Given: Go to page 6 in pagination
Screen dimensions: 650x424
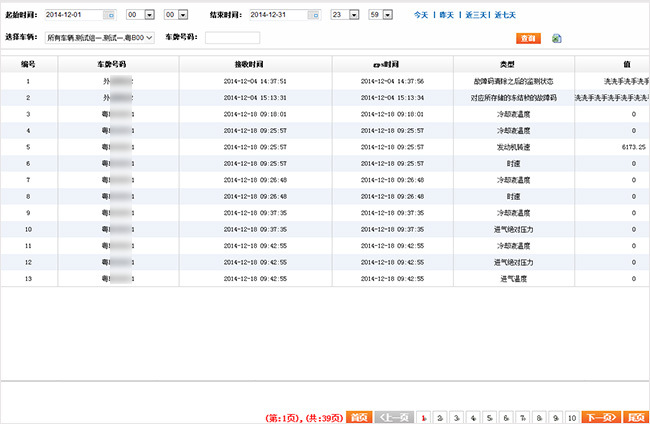Looking at the screenshot, I should tap(506, 418).
